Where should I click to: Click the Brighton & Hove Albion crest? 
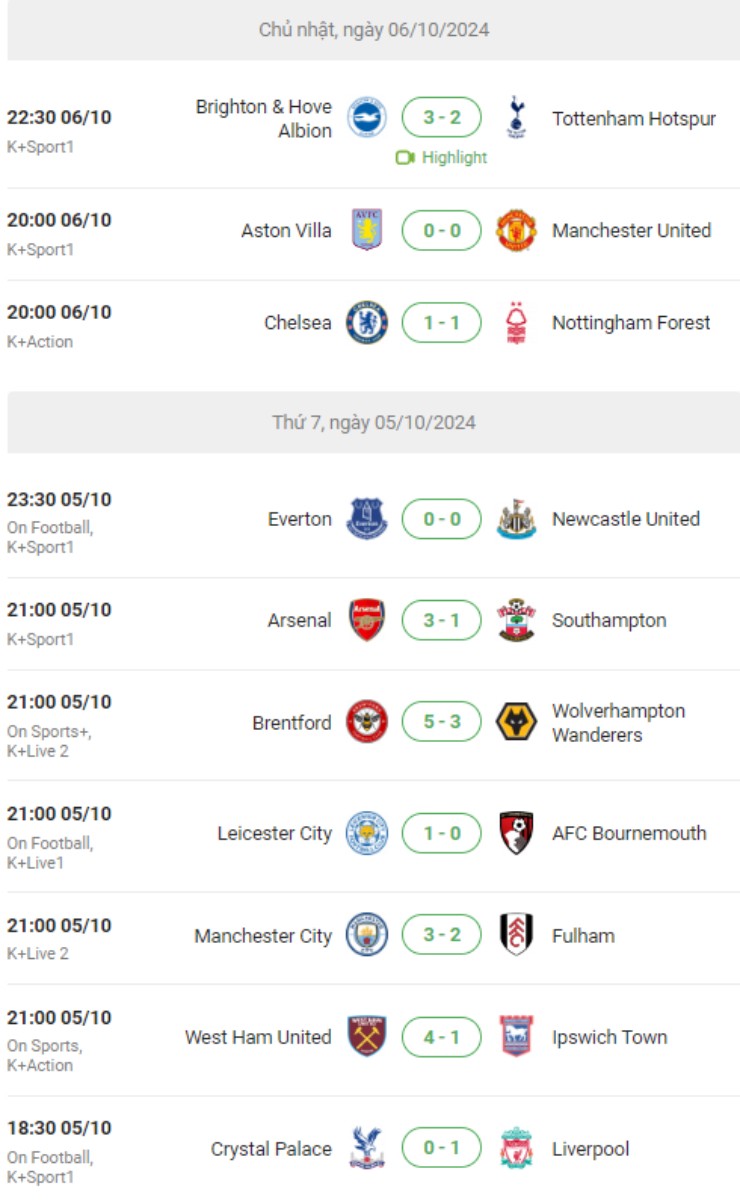(366, 118)
